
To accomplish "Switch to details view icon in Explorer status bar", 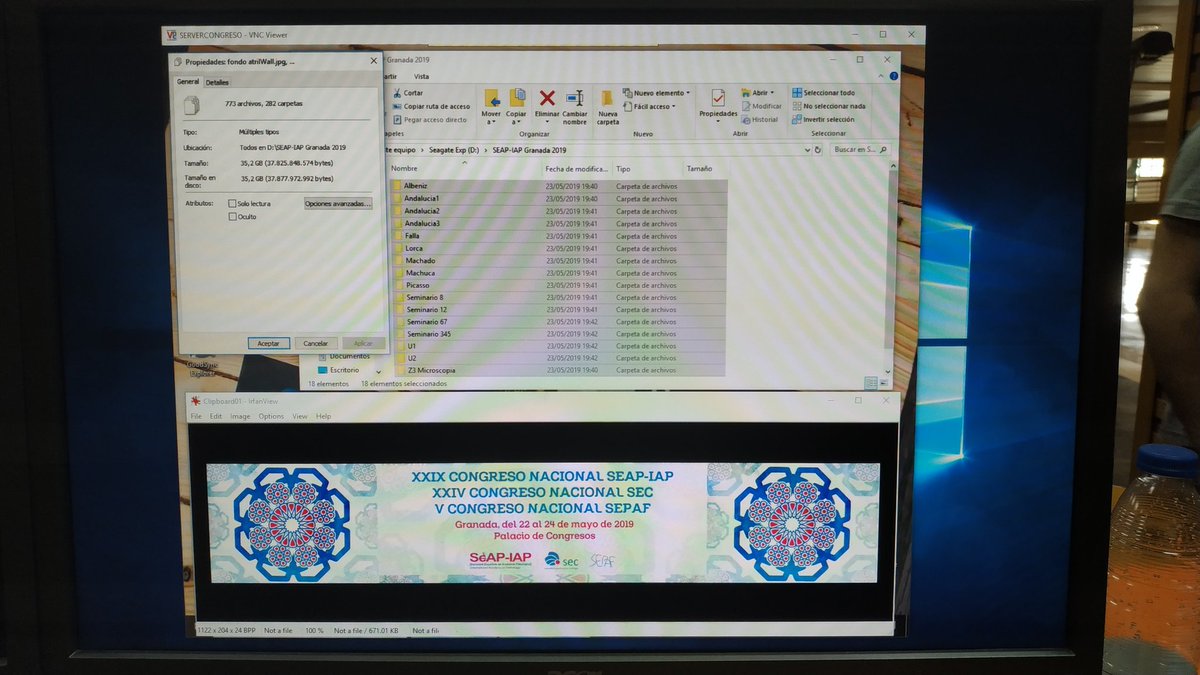I will pyautogui.click(x=870, y=382).
